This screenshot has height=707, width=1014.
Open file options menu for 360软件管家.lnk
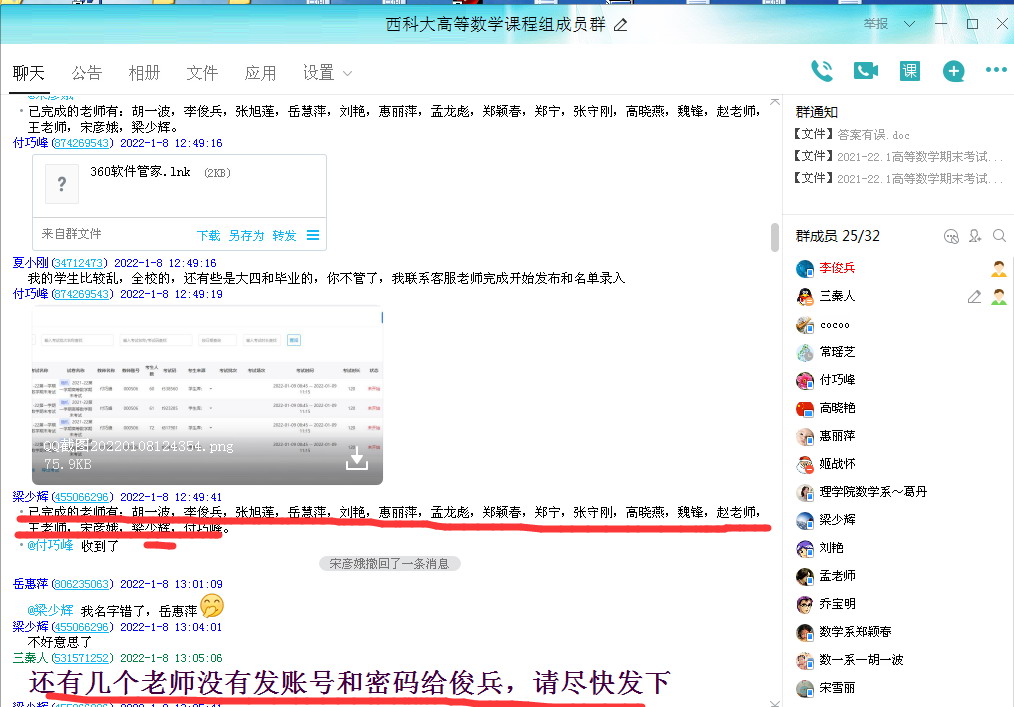pos(313,235)
